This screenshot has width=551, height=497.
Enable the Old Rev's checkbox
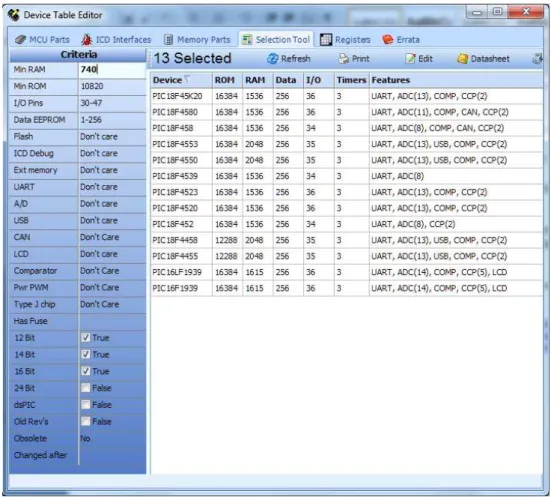85,421
